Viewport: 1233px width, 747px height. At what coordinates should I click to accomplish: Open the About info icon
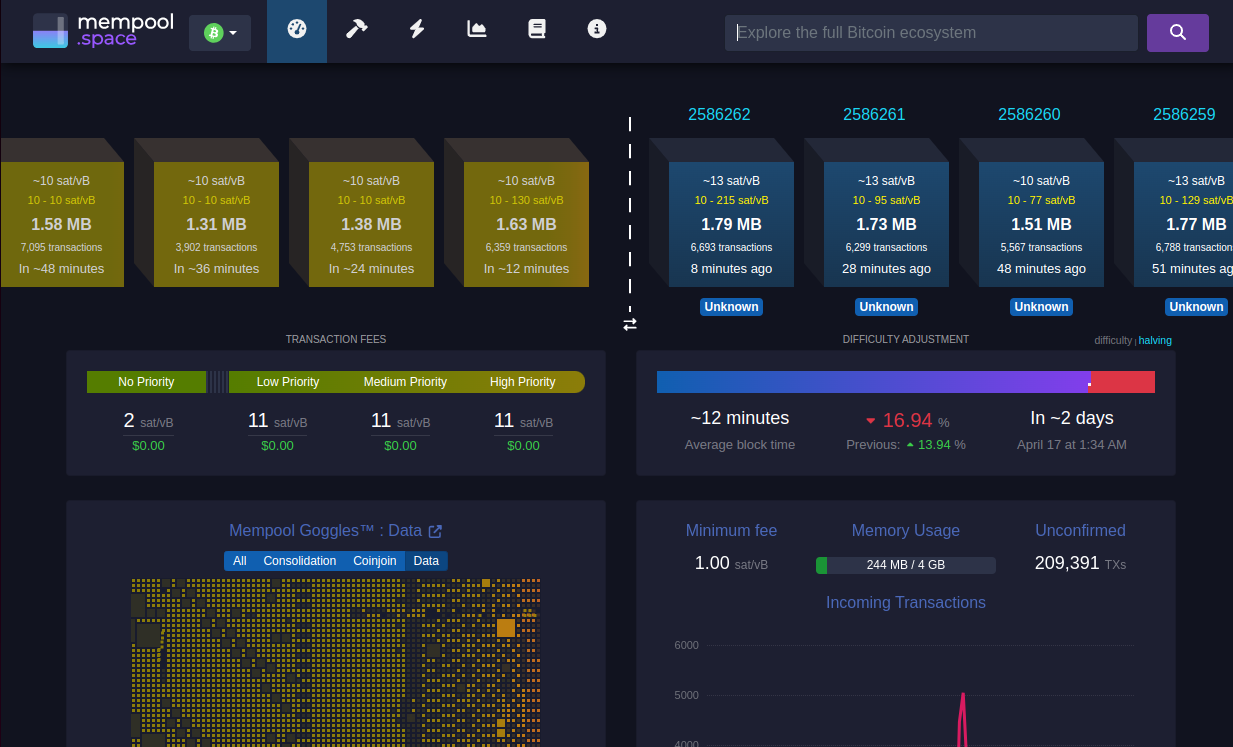(x=597, y=30)
